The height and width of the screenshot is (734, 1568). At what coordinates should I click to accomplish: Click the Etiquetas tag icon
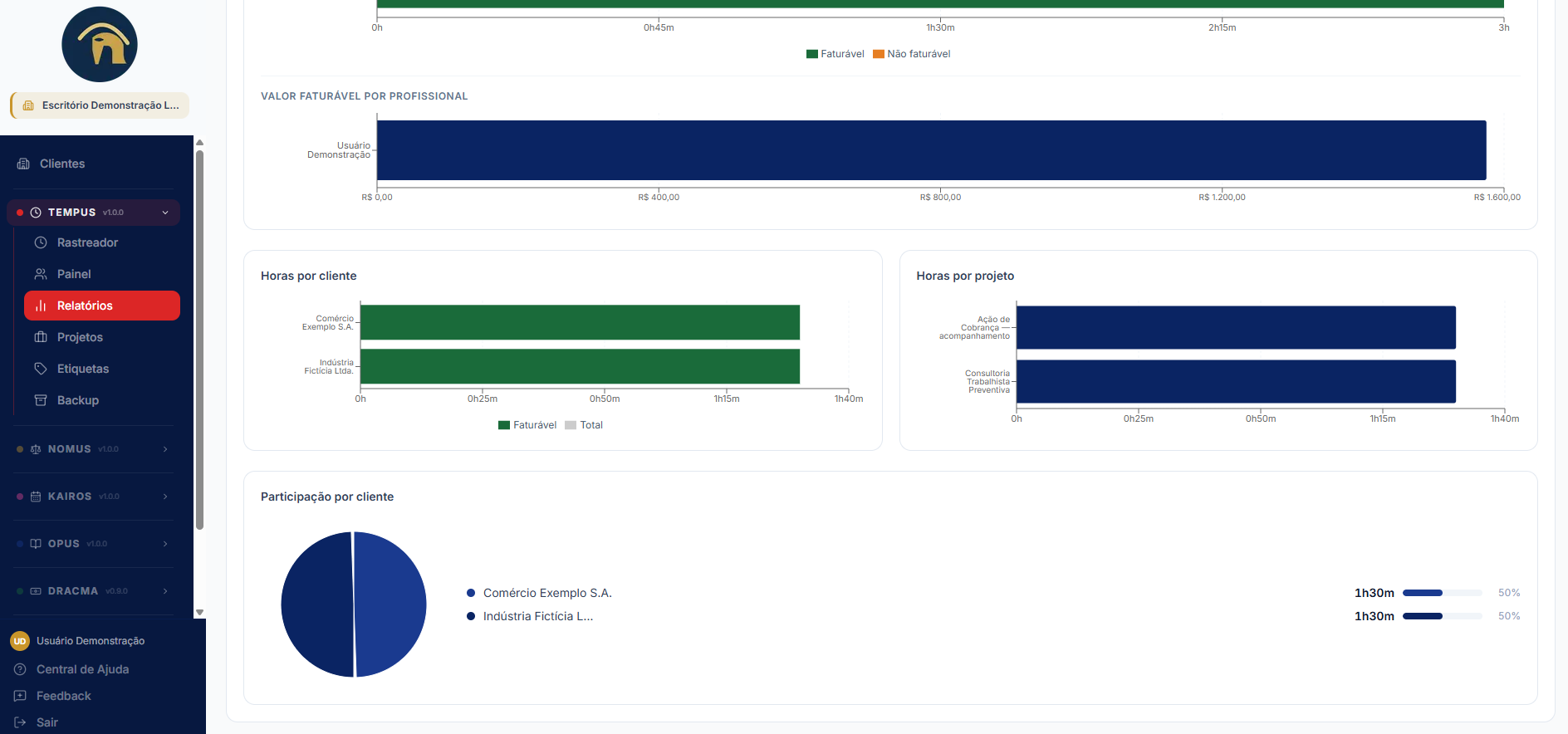(41, 369)
